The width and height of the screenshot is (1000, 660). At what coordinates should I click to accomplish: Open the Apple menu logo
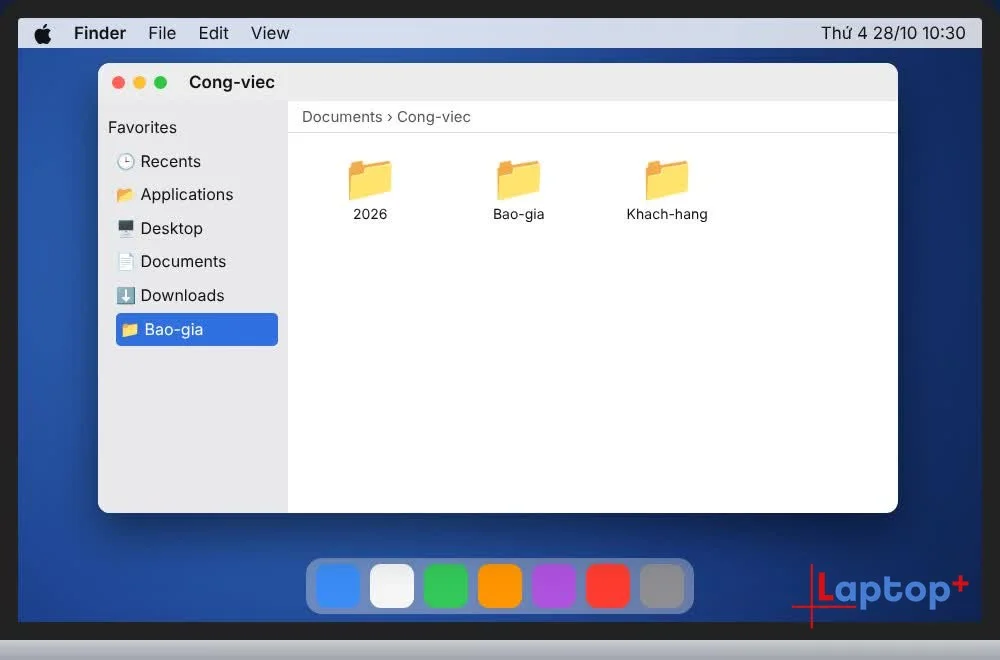tap(43, 33)
